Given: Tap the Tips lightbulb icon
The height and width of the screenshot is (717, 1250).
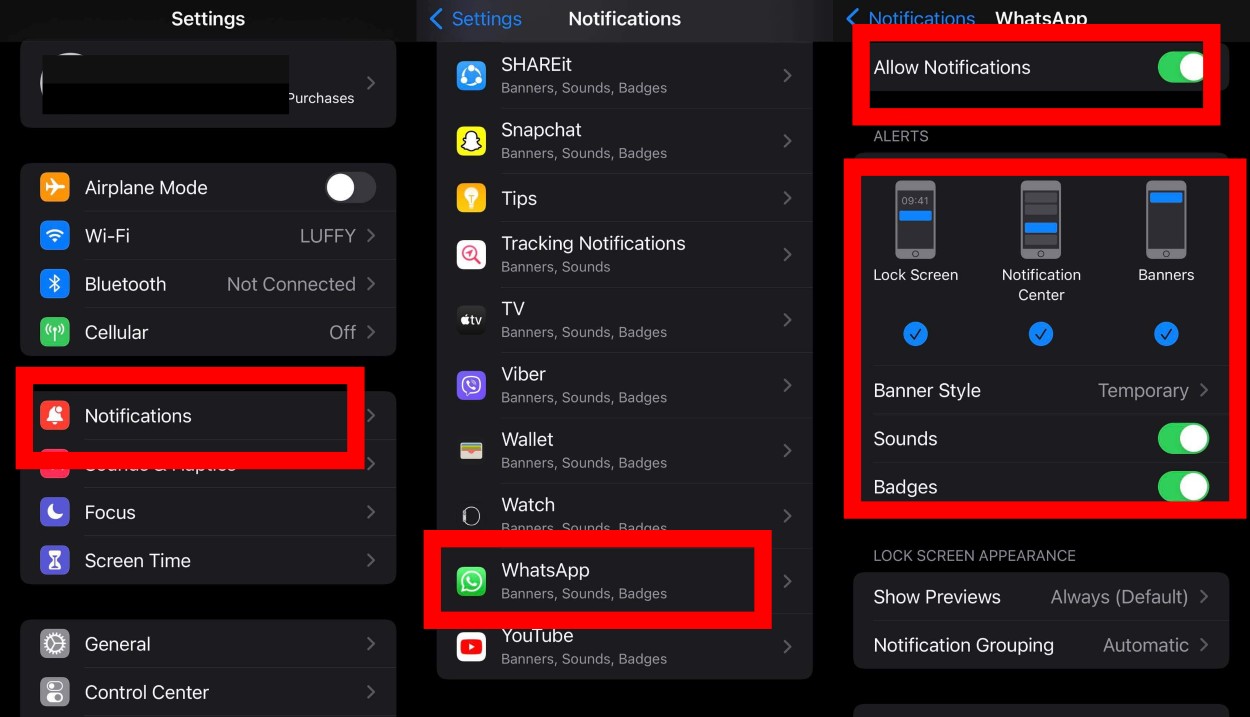Looking at the screenshot, I should coord(471,198).
